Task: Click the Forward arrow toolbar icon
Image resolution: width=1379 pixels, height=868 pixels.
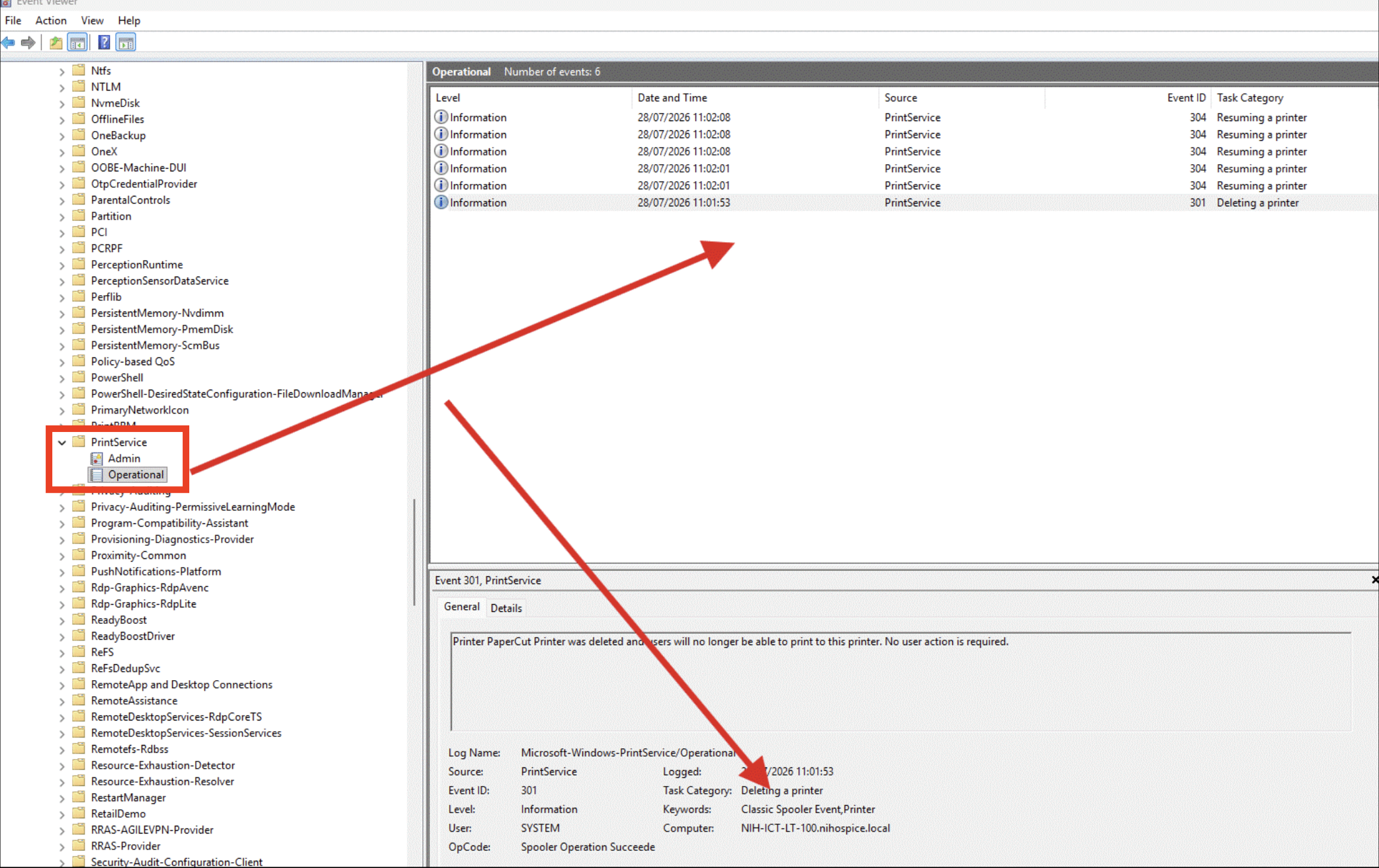Action: [28, 43]
